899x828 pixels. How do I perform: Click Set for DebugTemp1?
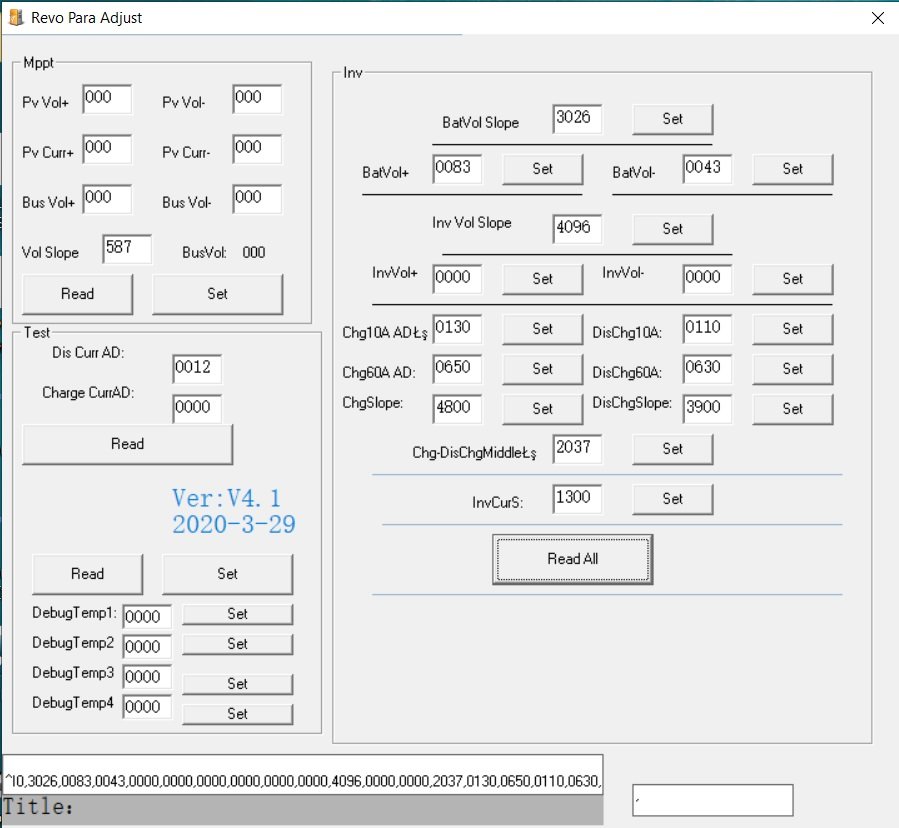[237, 614]
